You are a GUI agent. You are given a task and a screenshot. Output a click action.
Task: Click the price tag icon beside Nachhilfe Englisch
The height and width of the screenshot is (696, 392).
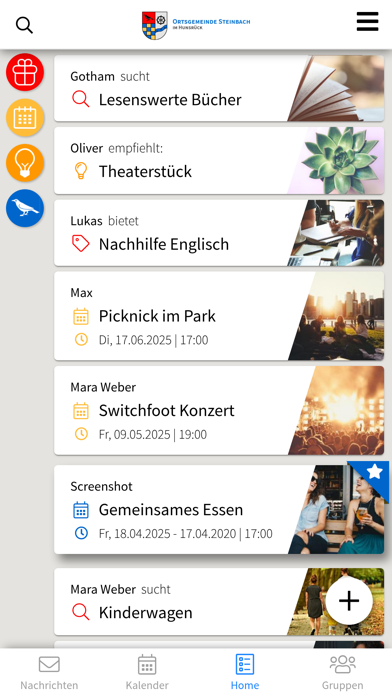tap(81, 244)
